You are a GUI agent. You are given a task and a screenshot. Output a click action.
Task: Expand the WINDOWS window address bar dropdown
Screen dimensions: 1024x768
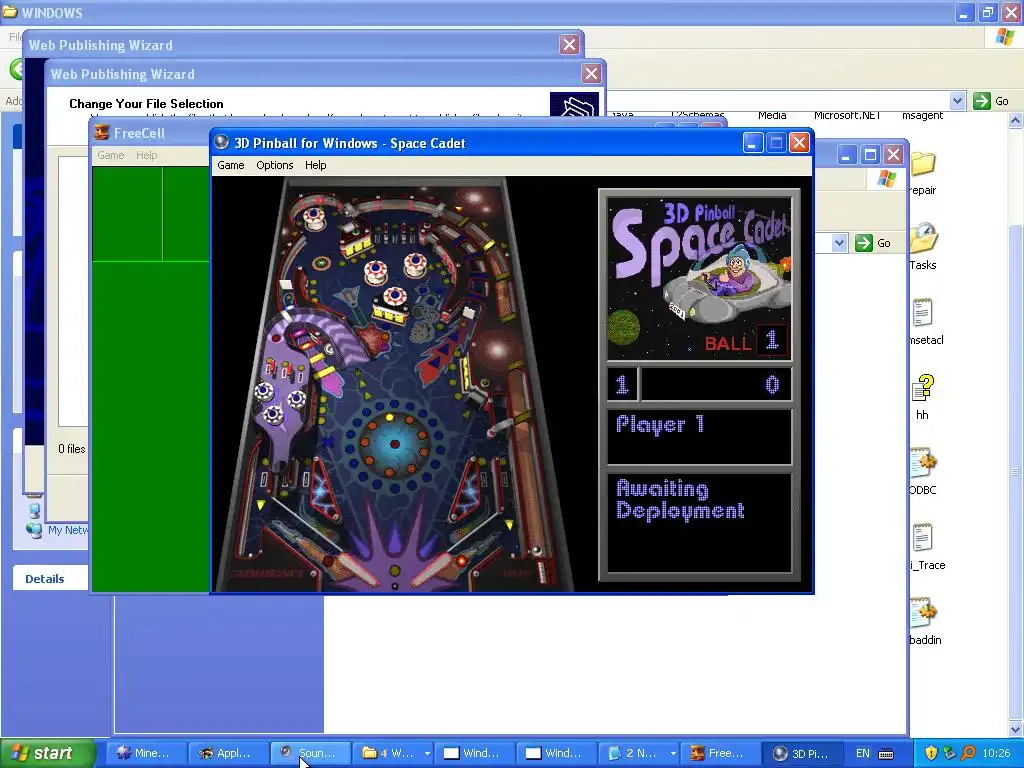click(957, 101)
